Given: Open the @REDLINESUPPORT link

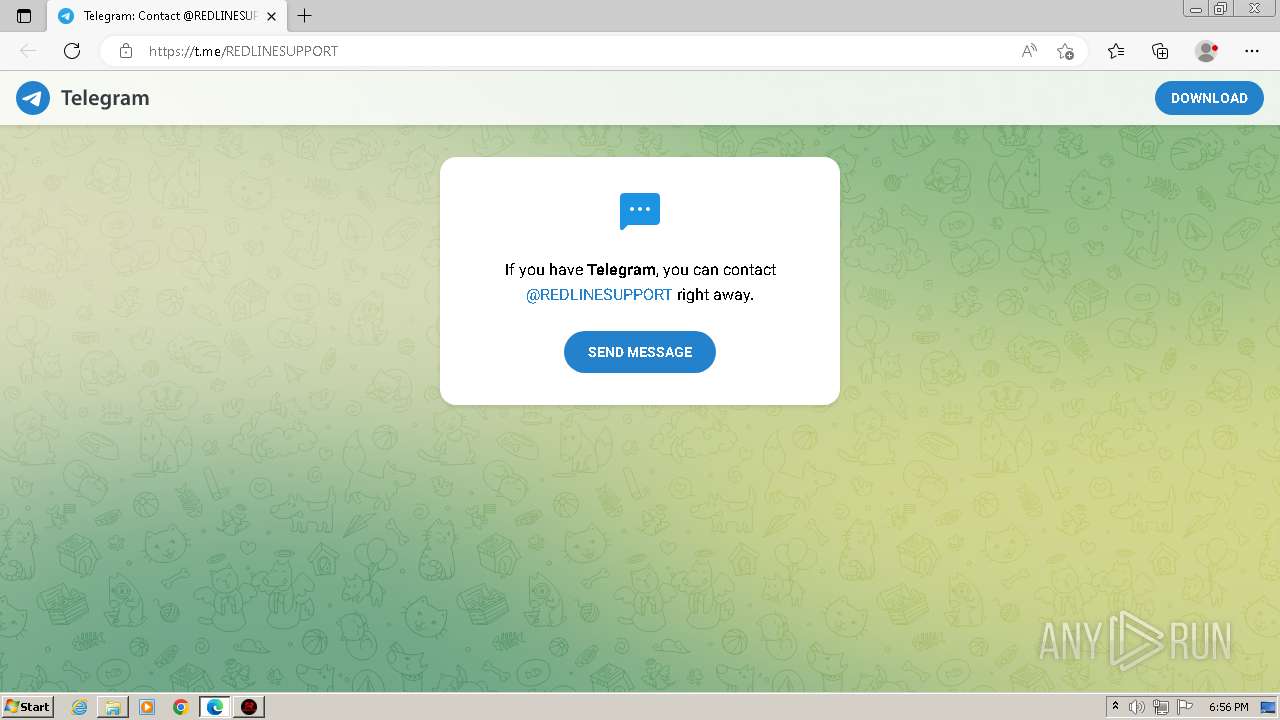Looking at the screenshot, I should click(599, 295).
